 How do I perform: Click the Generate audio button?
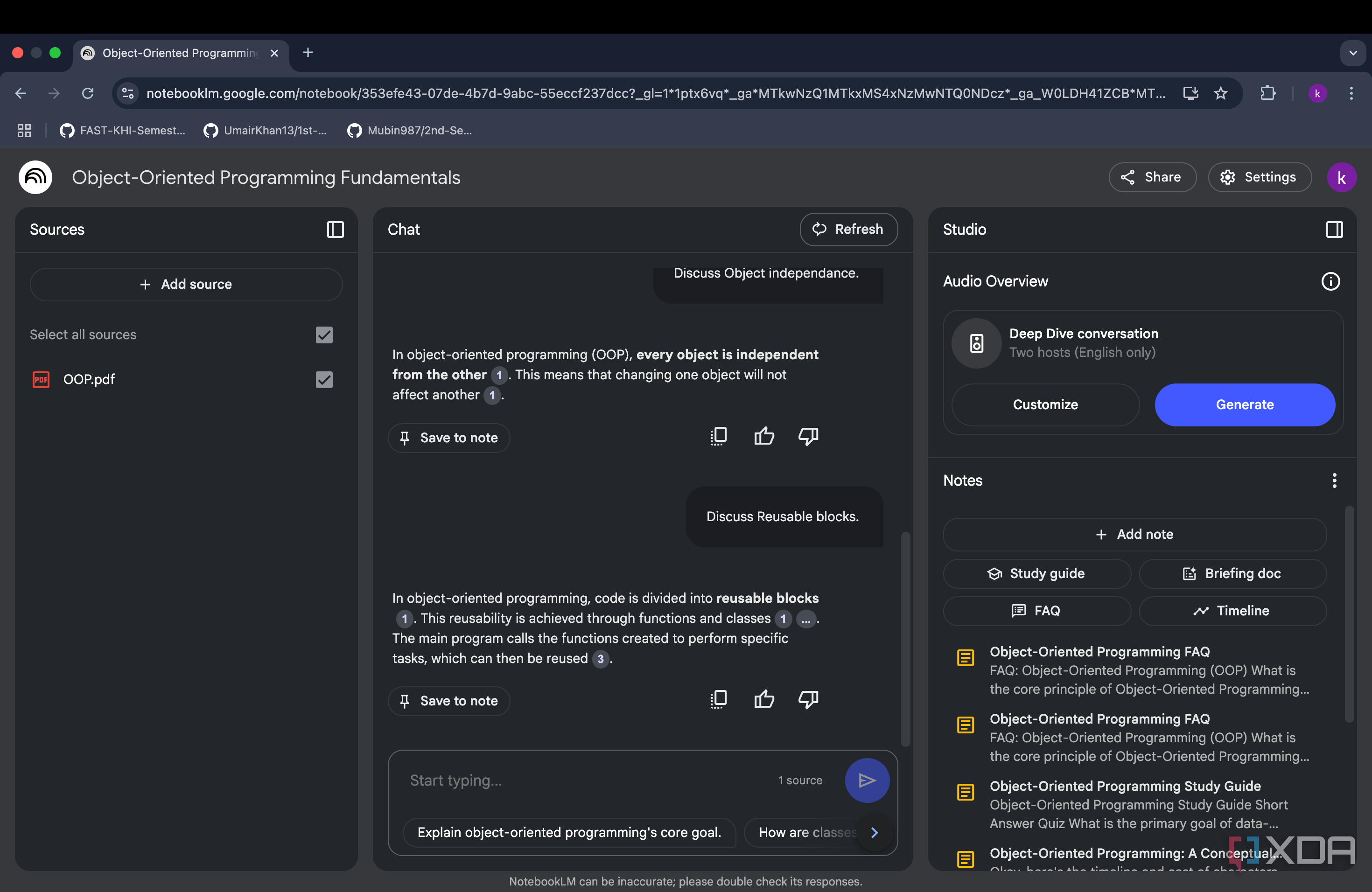(x=1245, y=404)
